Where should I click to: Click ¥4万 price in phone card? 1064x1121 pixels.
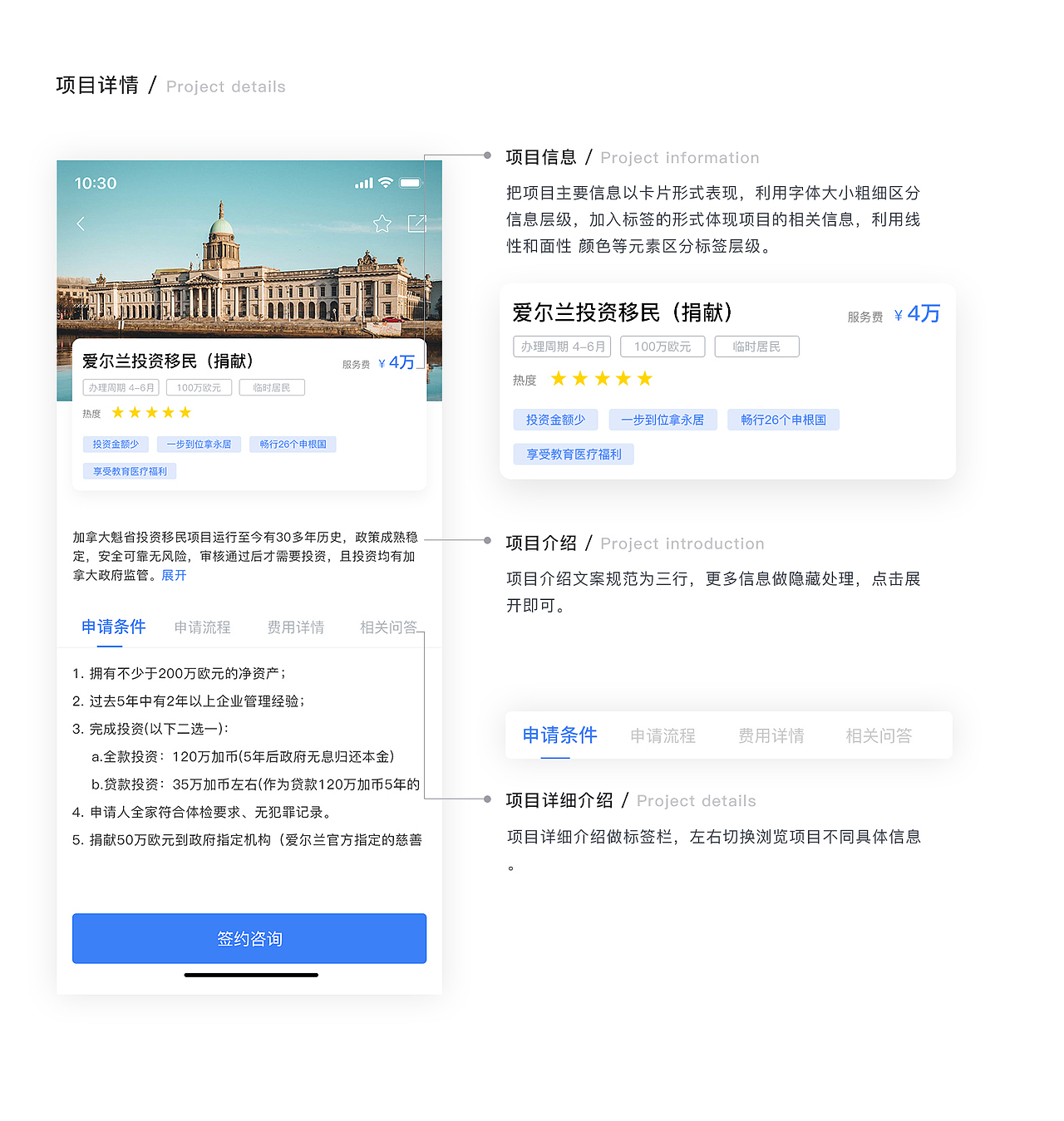pyautogui.click(x=397, y=363)
